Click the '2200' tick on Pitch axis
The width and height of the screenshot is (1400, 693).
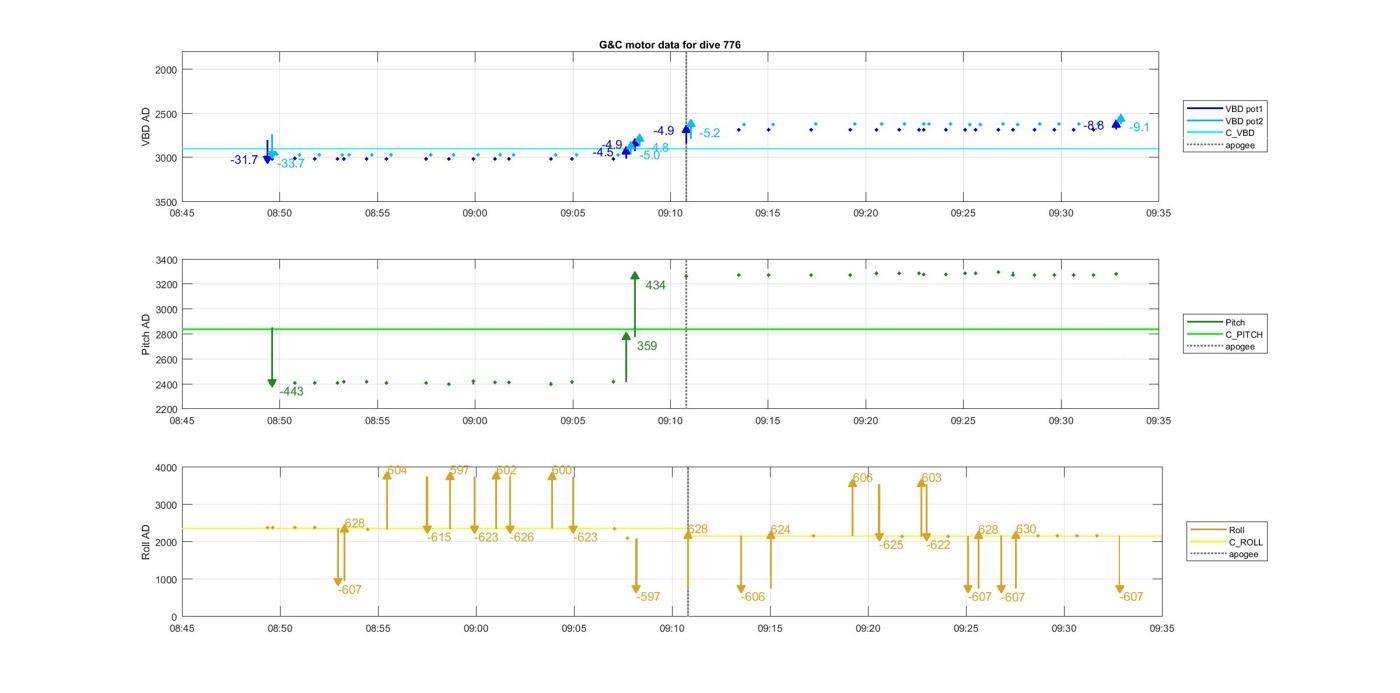[165, 409]
